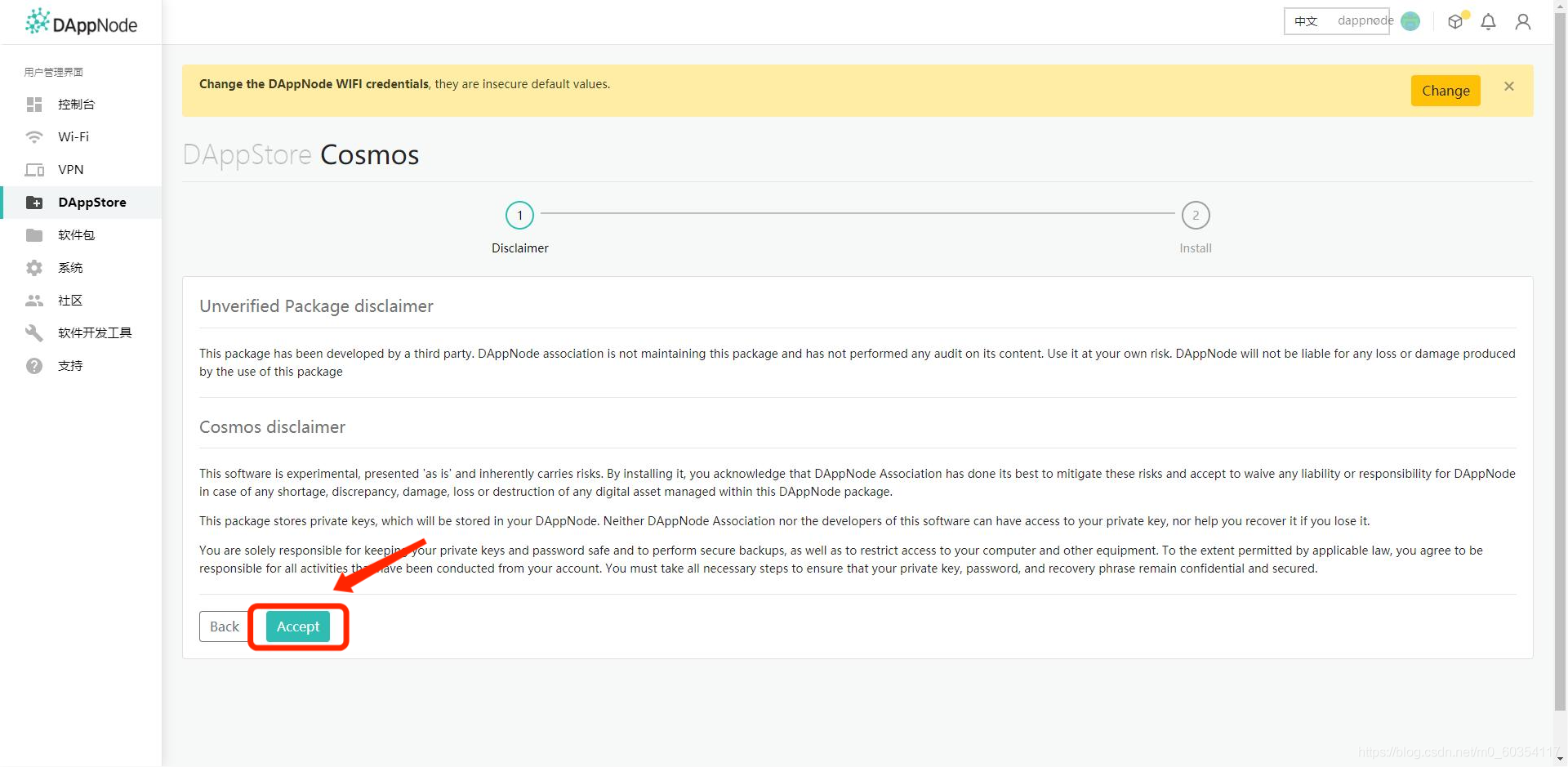Click the Change WIFI credentials button
Screen dimensions: 1568x767
1445,91
